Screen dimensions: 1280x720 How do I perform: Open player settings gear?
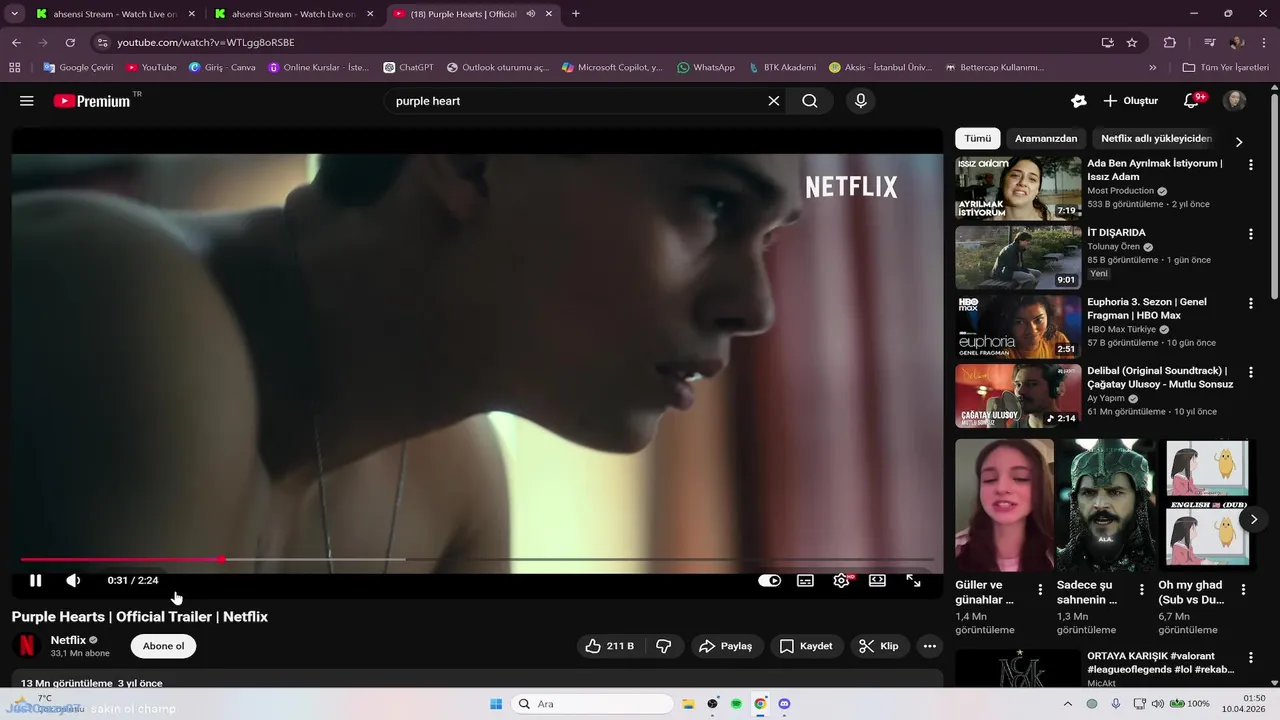click(841, 580)
